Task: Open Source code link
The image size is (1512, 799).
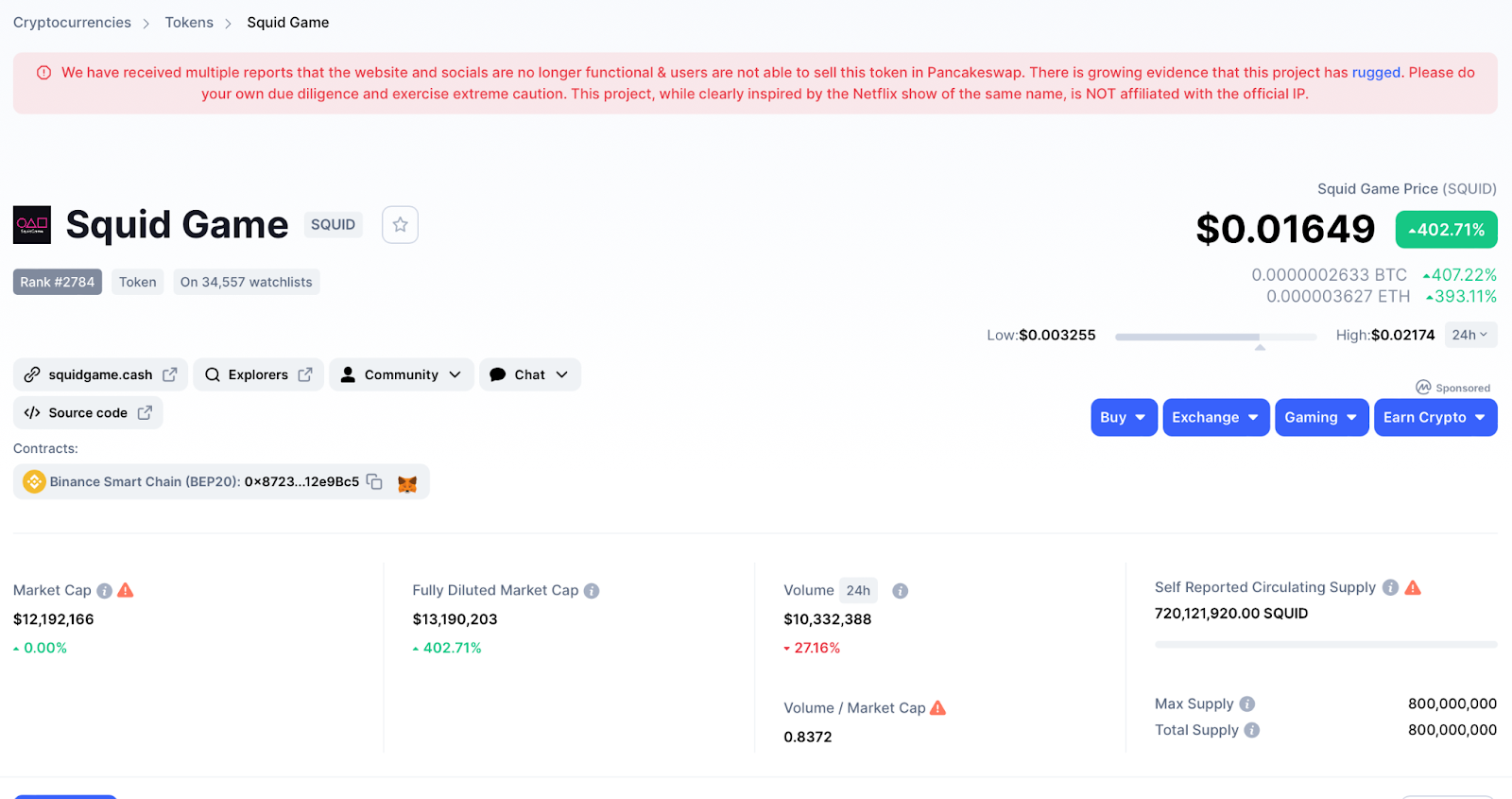Action: coord(88,412)
